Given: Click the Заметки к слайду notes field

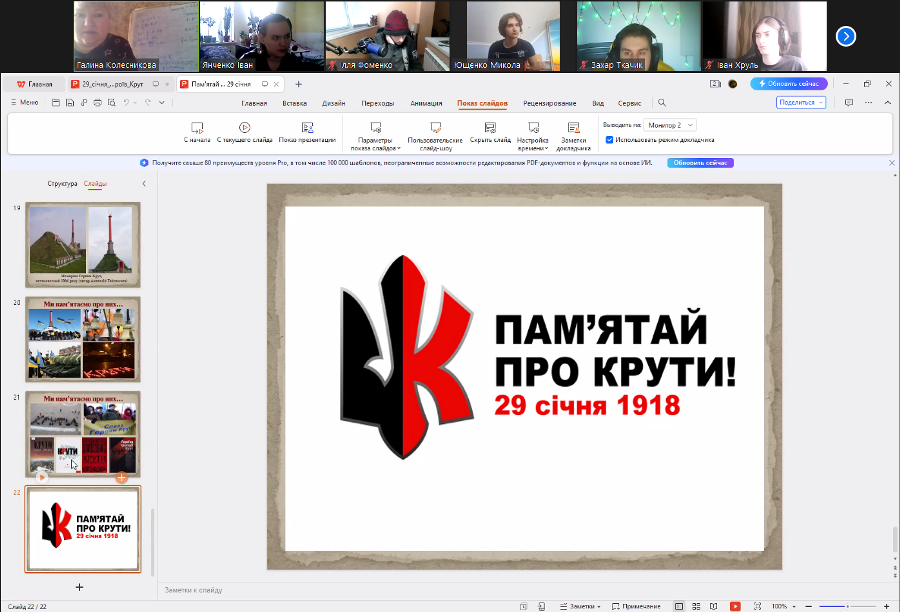Looking at the screenshot, I should (x=525, y=590).
